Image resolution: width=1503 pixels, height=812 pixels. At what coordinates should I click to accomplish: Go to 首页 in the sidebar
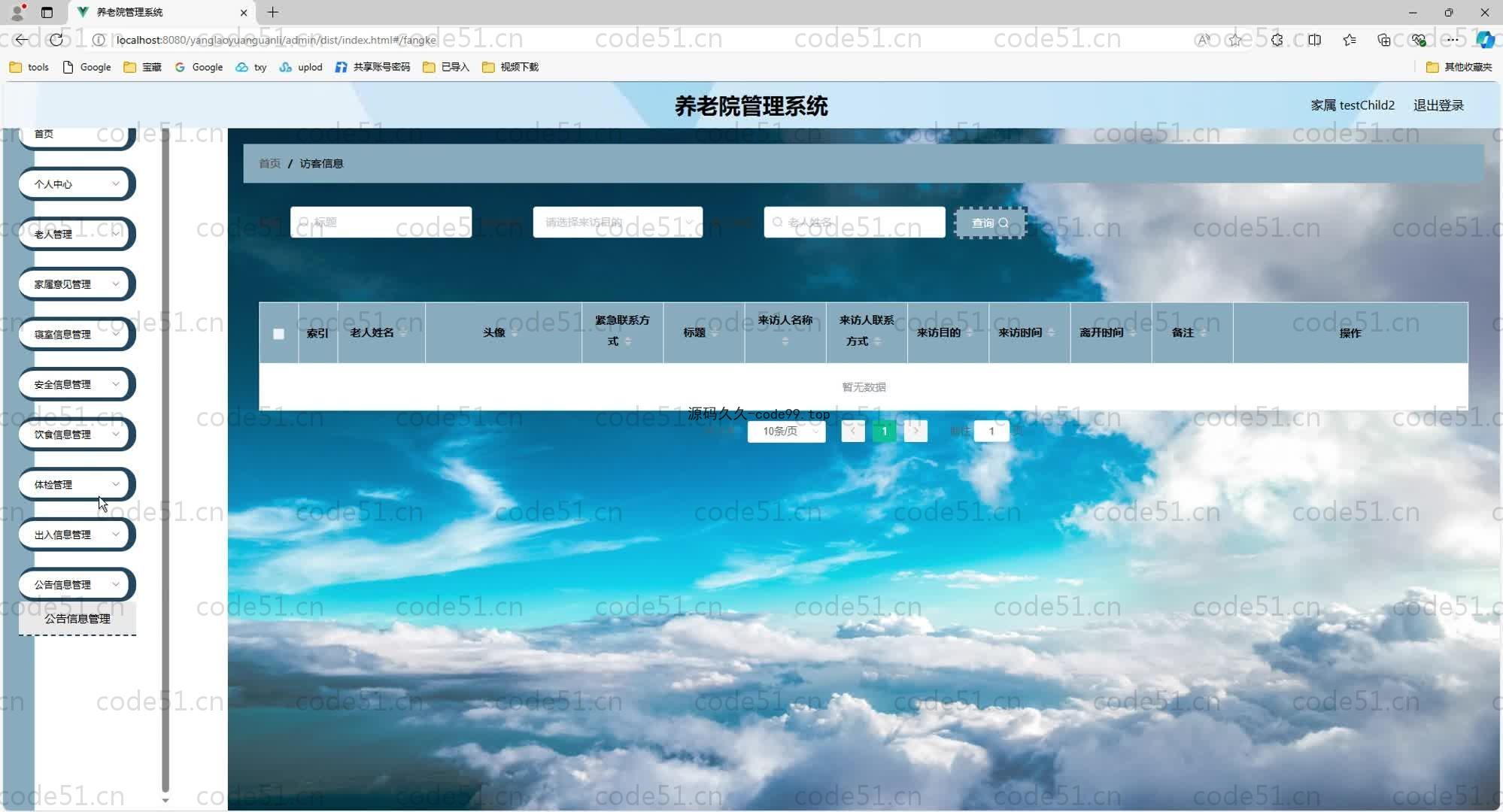76,136
